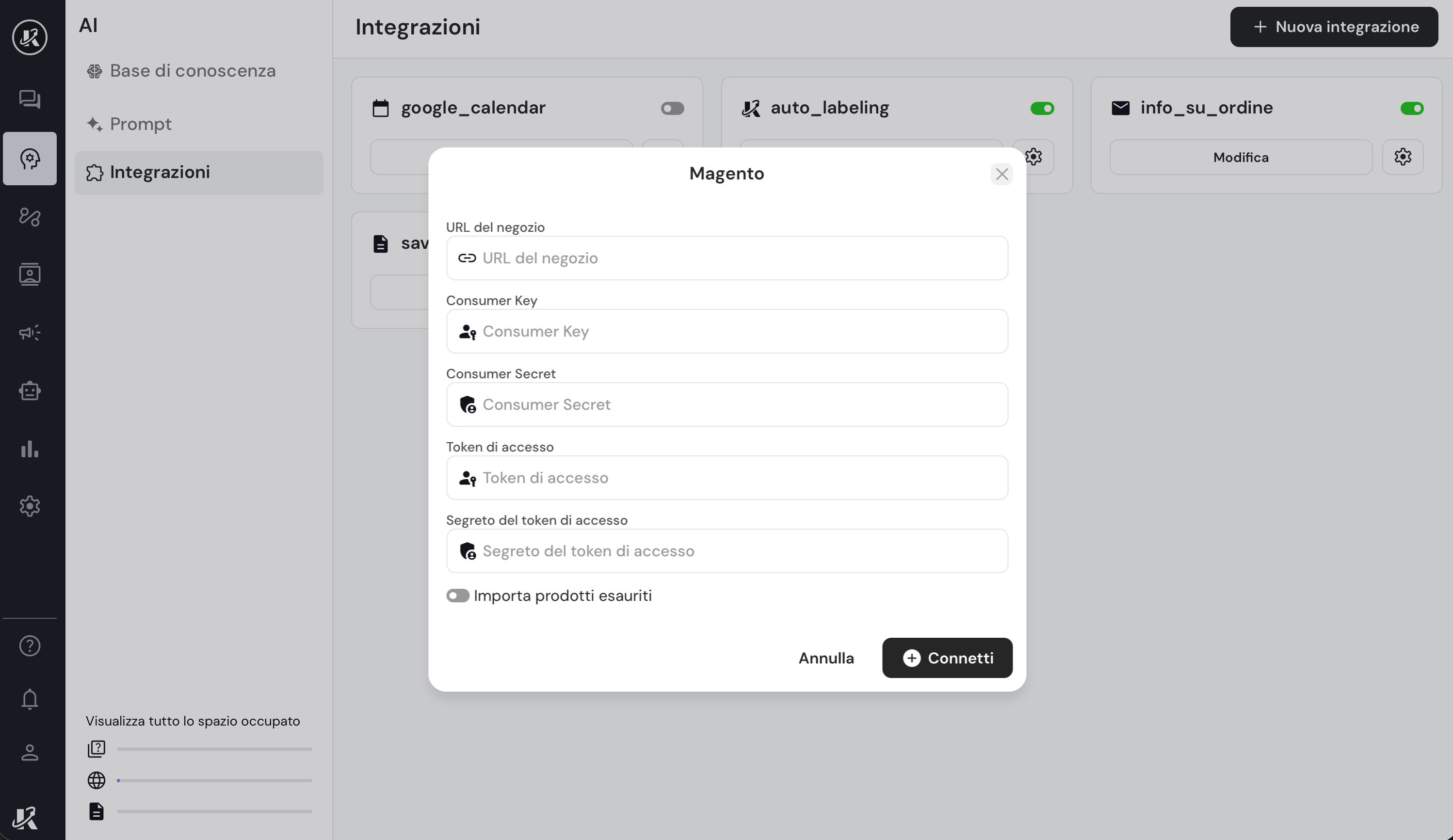This screenshot has height=840, width=1453.
Task: Turn off the info_su_ordine toggle
Action: coord(1411,108)
